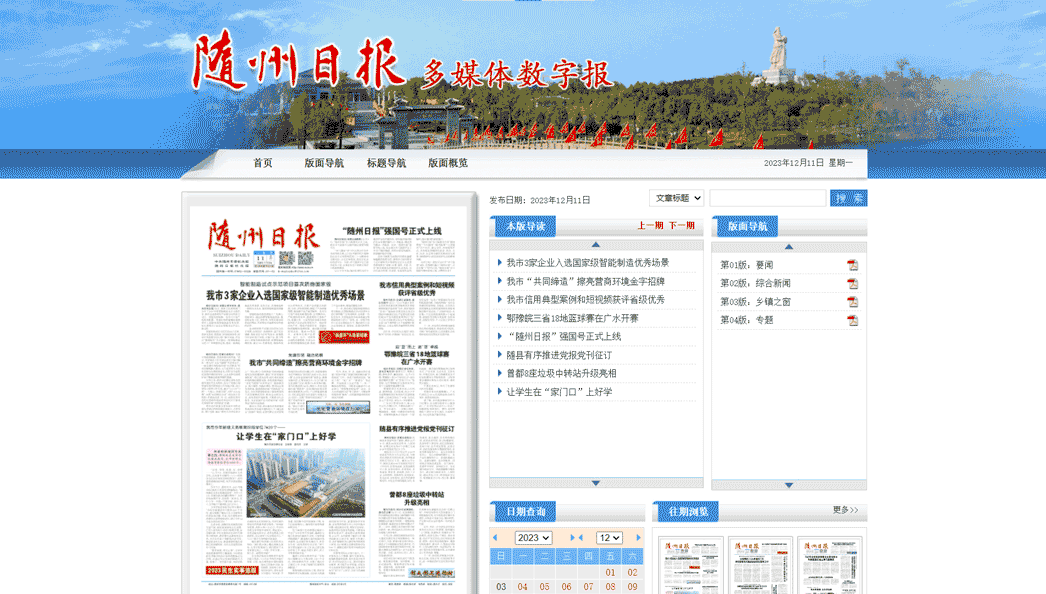Go to previous month in calendar
The height and width of the screenshot is (594, 1046).
[x=581, y=537]
